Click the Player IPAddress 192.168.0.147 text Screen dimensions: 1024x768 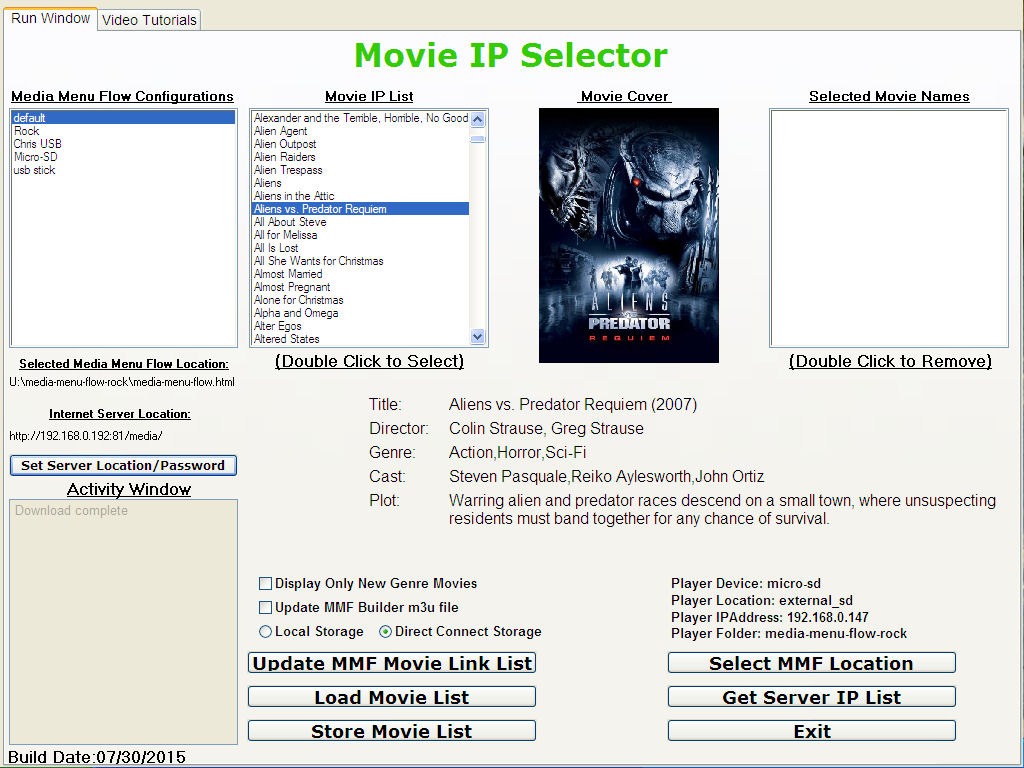point(769,617)
